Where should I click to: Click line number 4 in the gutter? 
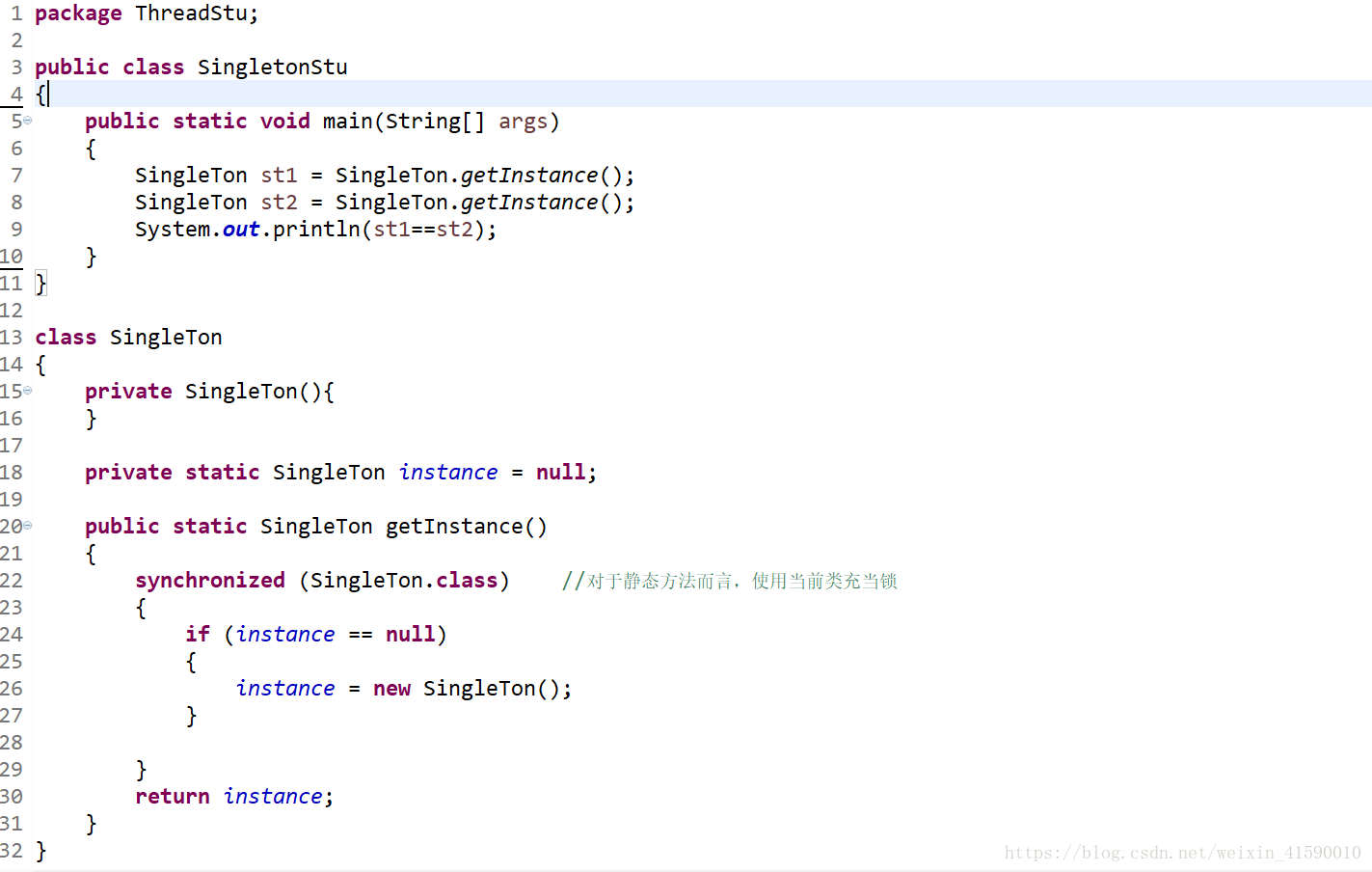pyautogui.click(x=16, y=95)
